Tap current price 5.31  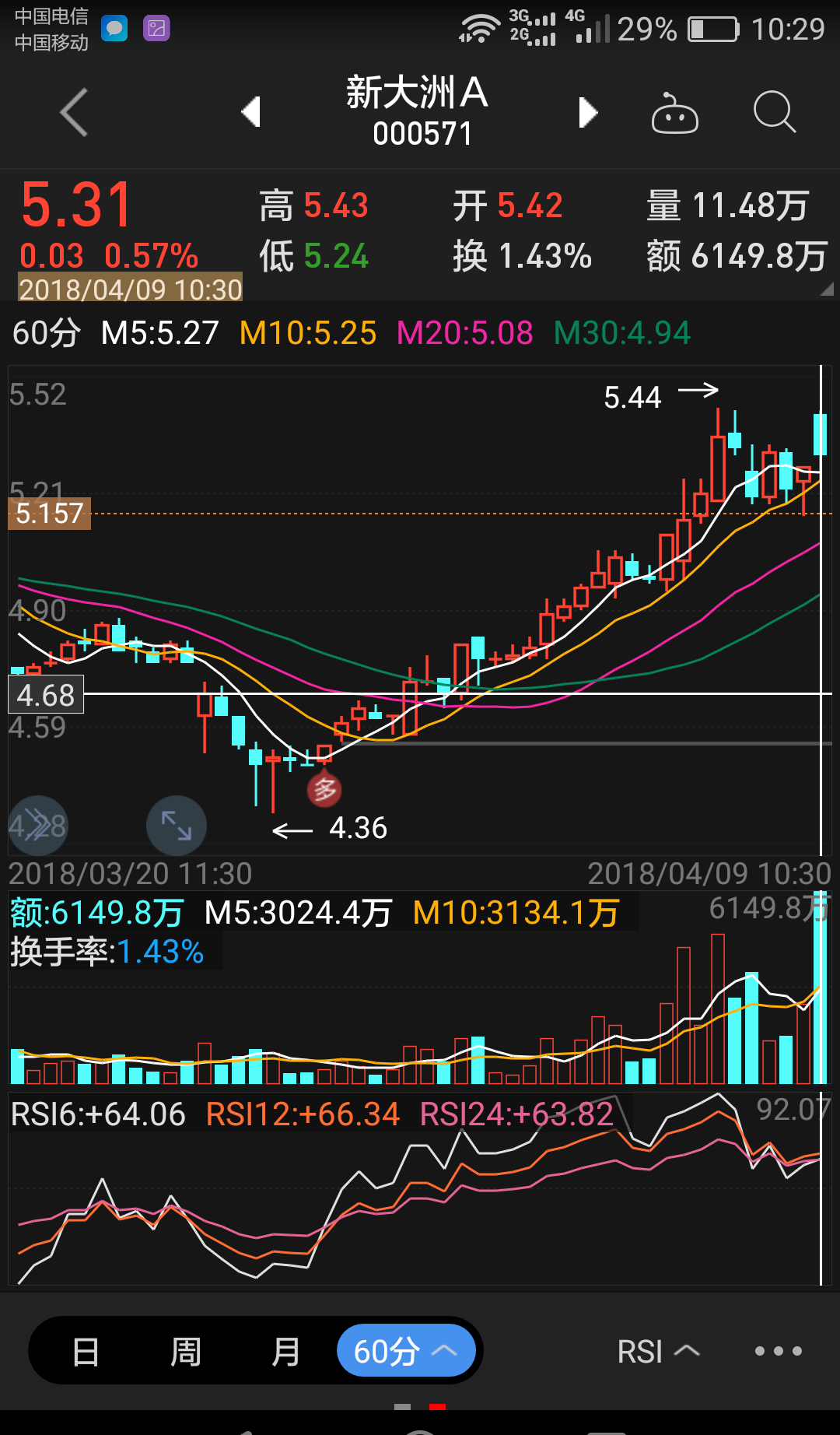point(77,205)
